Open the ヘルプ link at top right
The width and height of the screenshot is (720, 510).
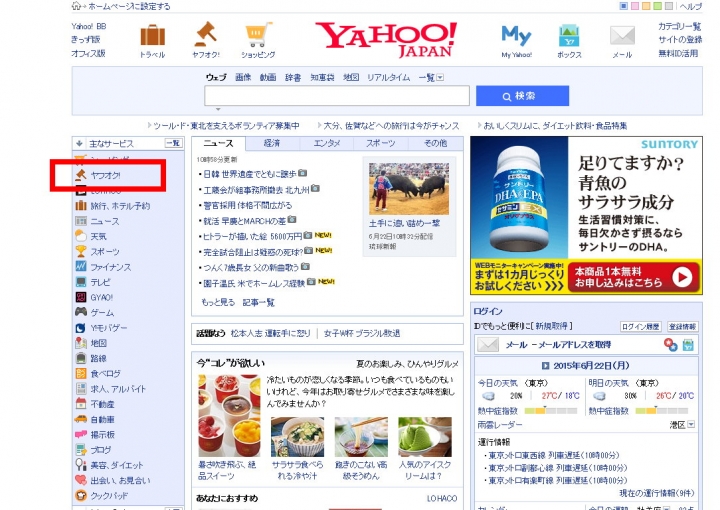(x=691, y=6)
